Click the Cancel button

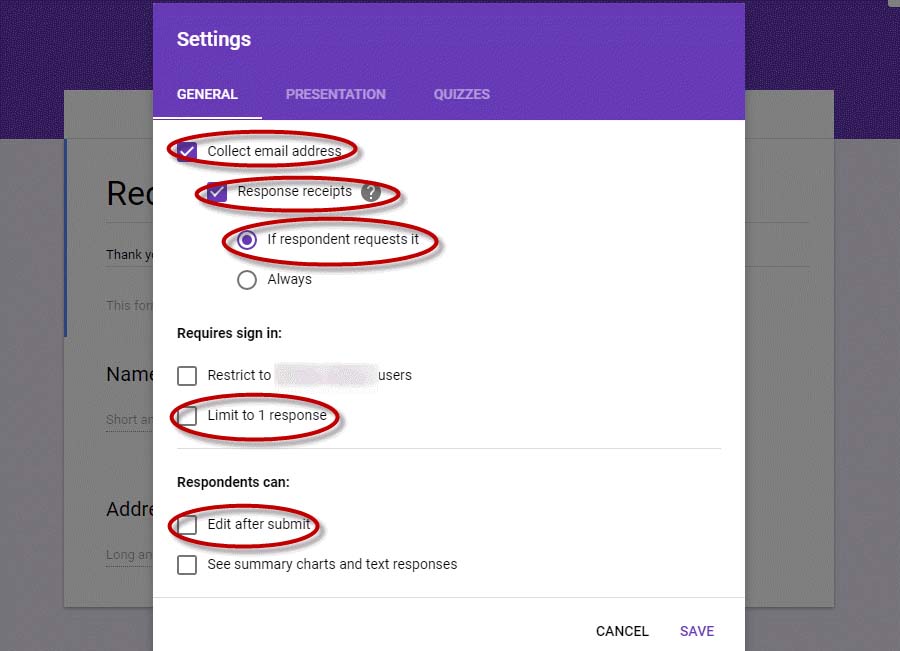[x=622, y=631]
